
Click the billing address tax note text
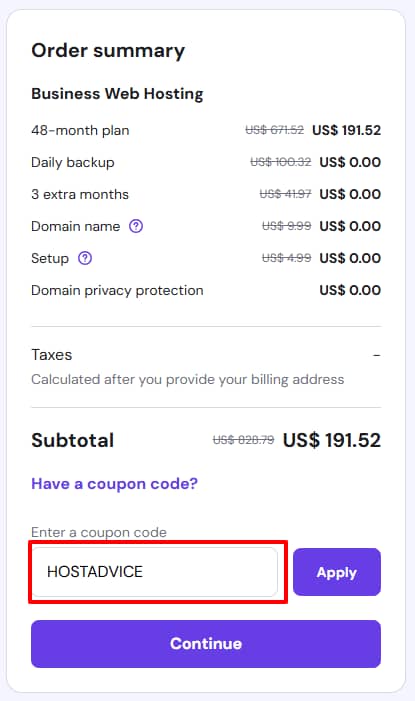(188, 380)
